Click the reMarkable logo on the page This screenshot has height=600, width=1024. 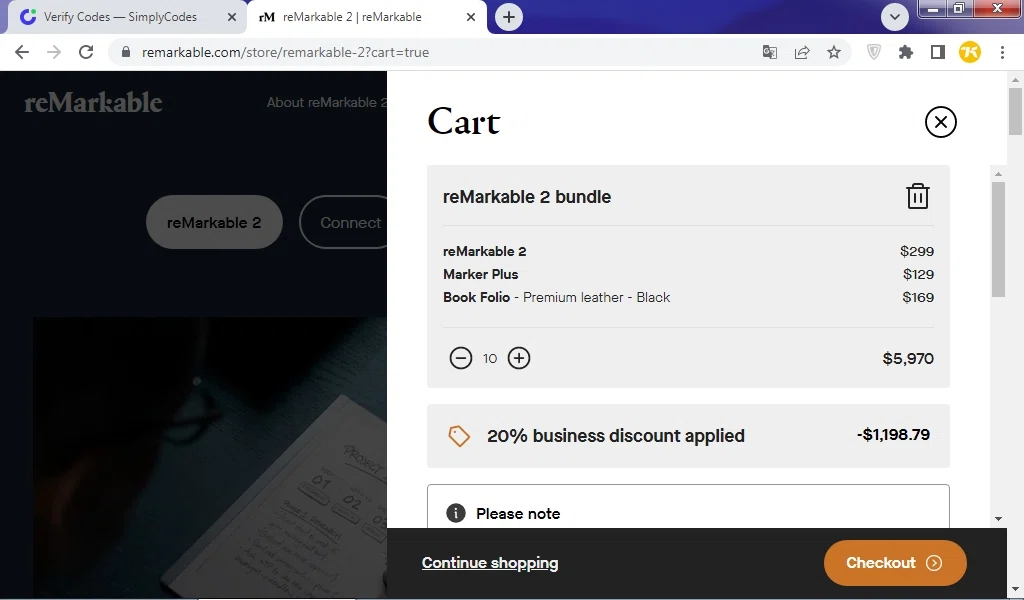tap(93, 103)
